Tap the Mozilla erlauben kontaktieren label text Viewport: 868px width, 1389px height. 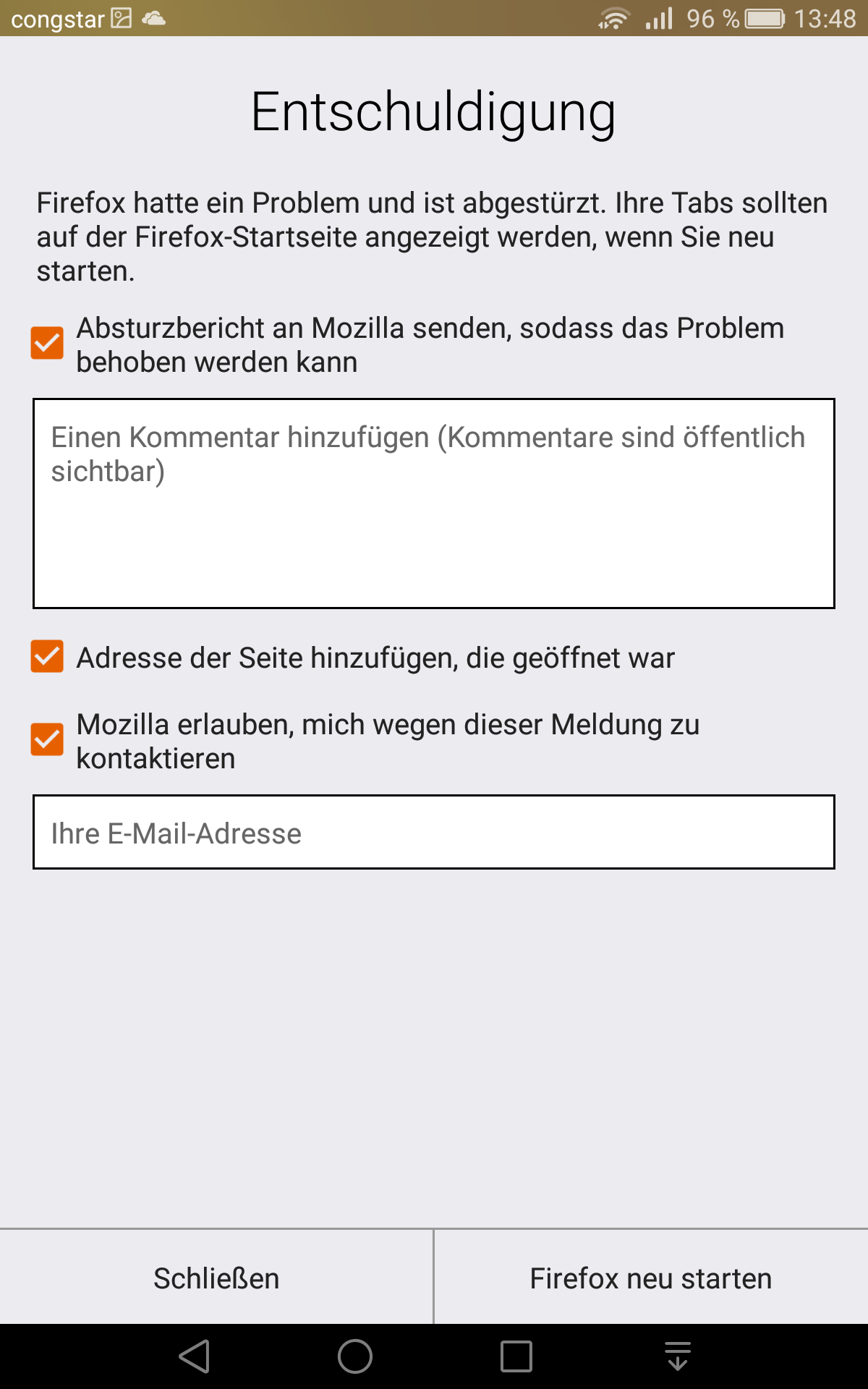388,742
